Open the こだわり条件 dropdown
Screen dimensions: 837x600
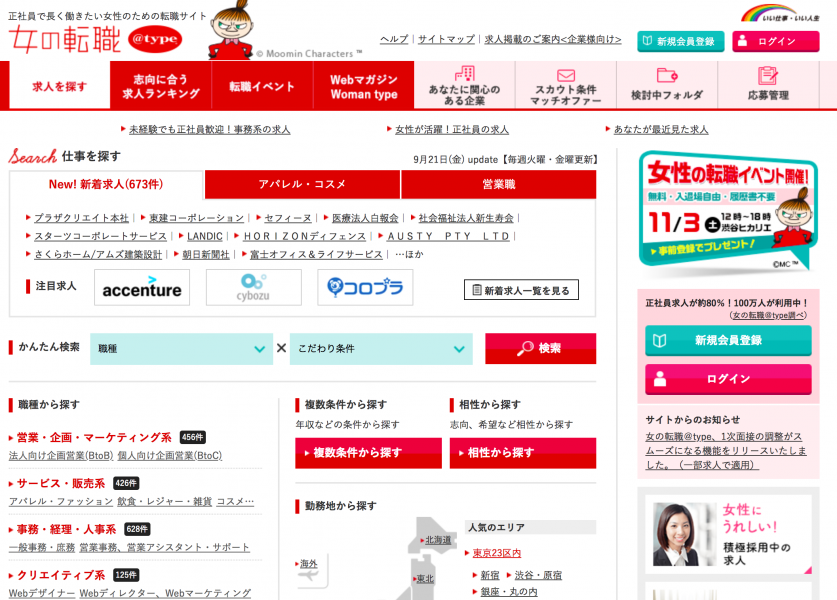point(381,349)
